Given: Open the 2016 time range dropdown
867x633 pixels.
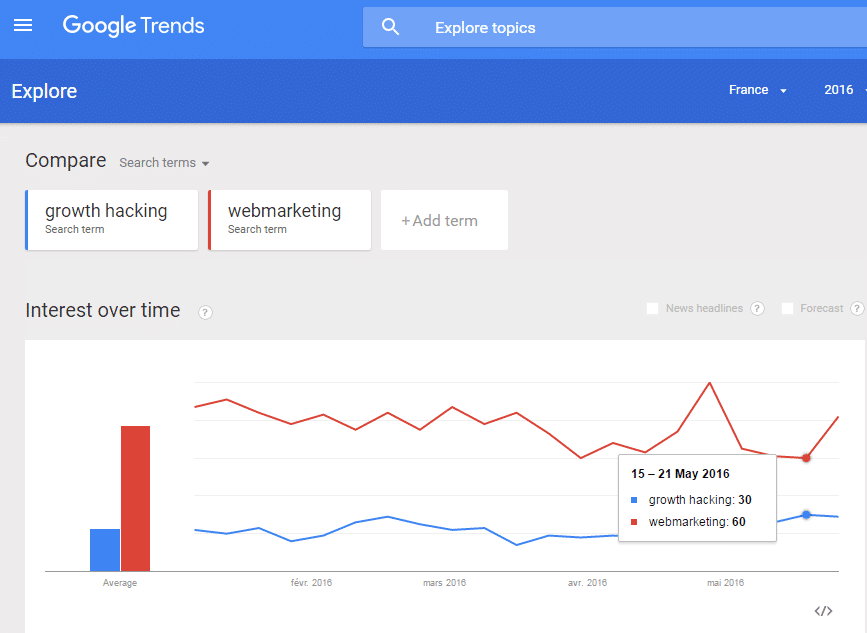Looking at the screenshot, I should pyautogui.click(x=844, y=90).
